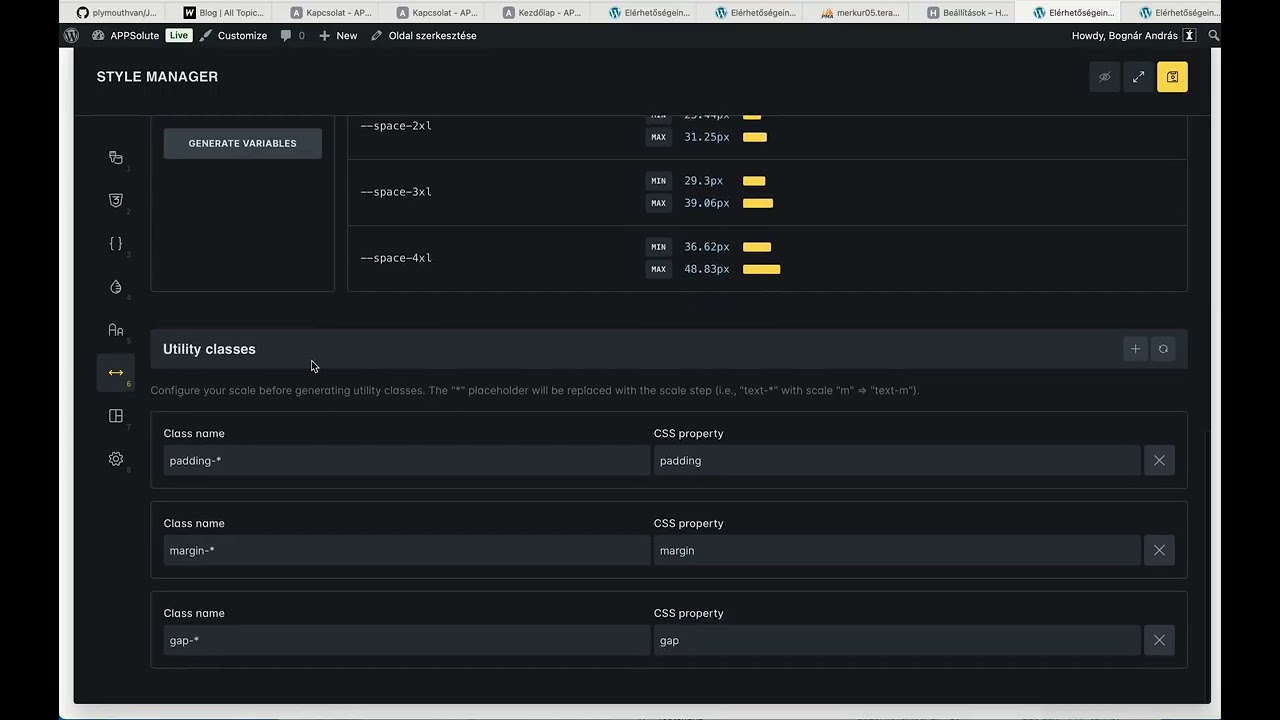Remove the gap-* class row
The height and width of the screenshot is (720, 1280).
1159,641
